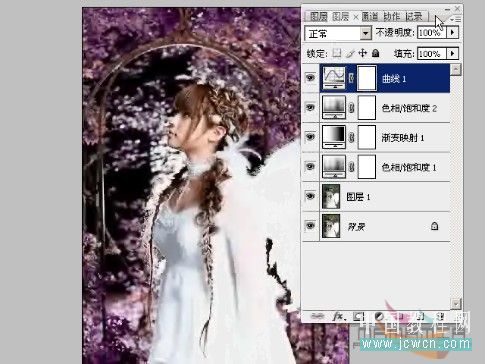Screen dimensions: 485x364
Task: Click the lock all padlock icon
Action: click(376, 53)
